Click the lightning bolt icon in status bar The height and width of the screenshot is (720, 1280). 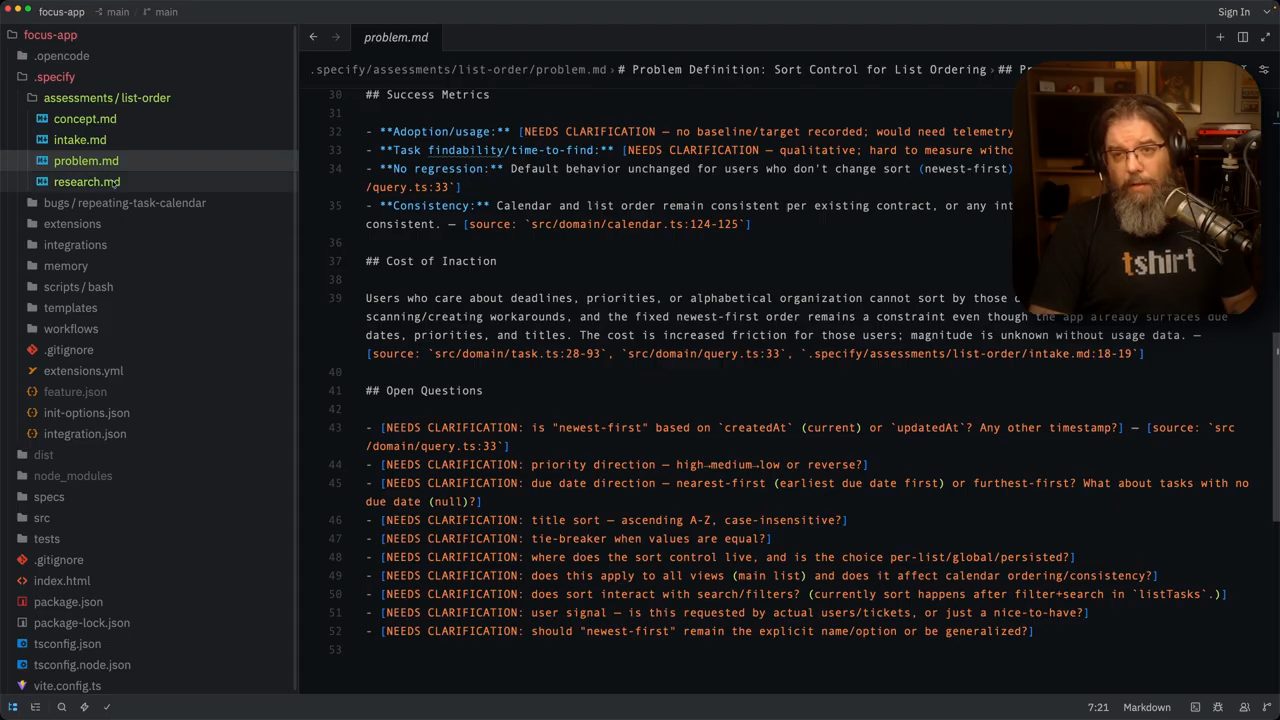tap(84, 707)
